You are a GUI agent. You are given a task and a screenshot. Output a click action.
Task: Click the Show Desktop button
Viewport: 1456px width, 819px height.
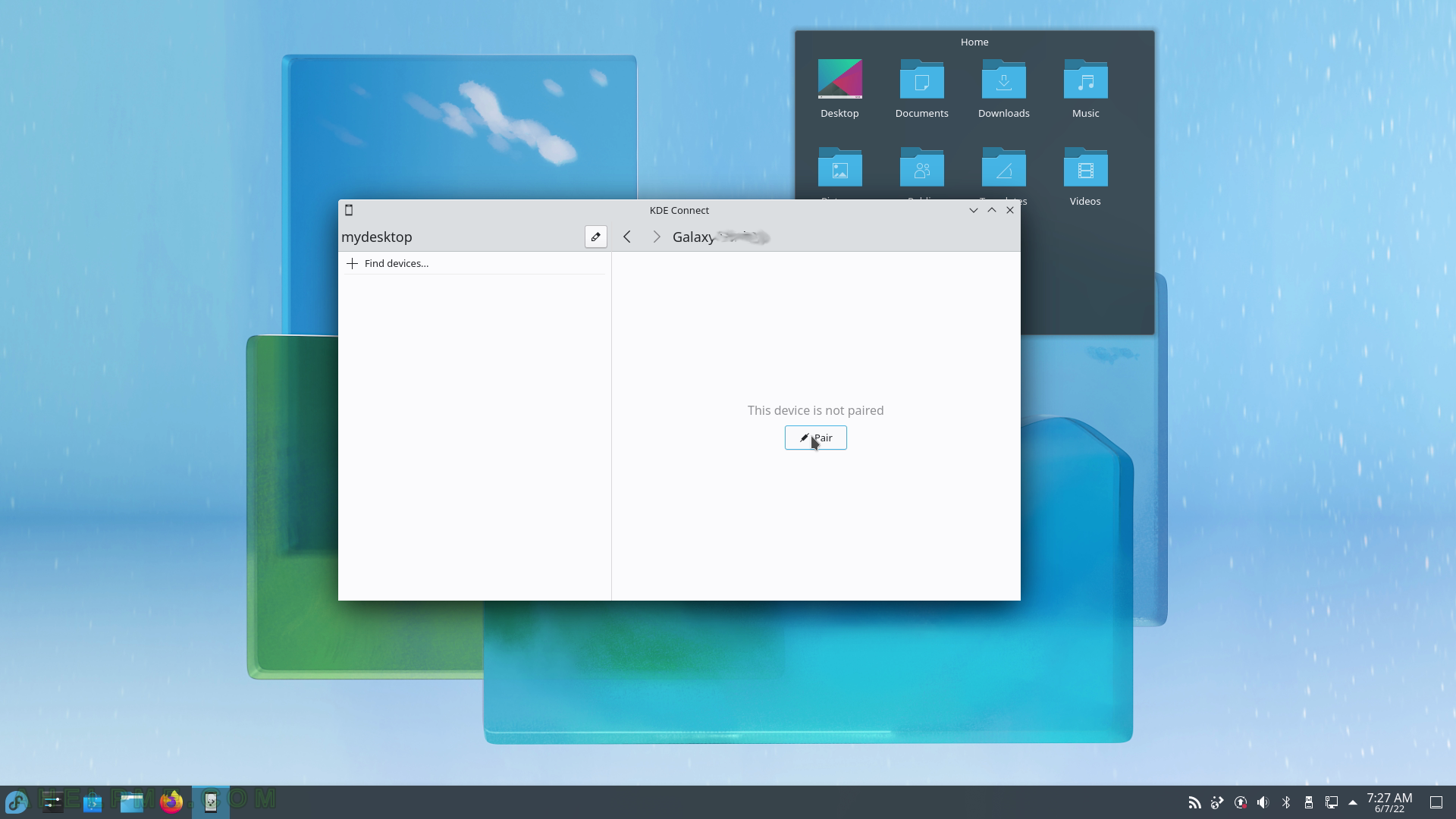coord(1436,802)
